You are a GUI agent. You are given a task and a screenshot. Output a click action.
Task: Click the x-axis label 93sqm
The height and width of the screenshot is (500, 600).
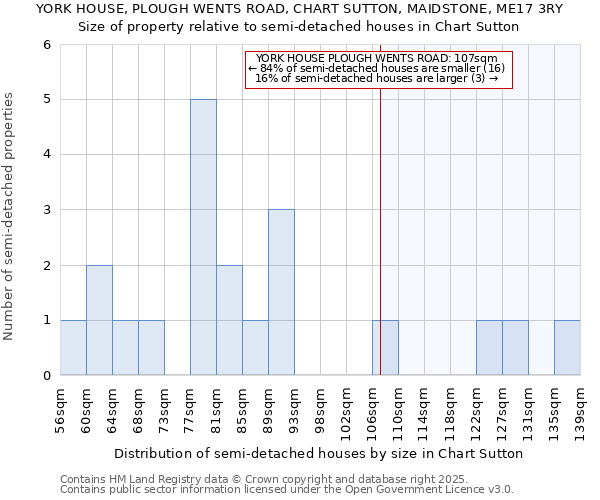click(294, 411)
